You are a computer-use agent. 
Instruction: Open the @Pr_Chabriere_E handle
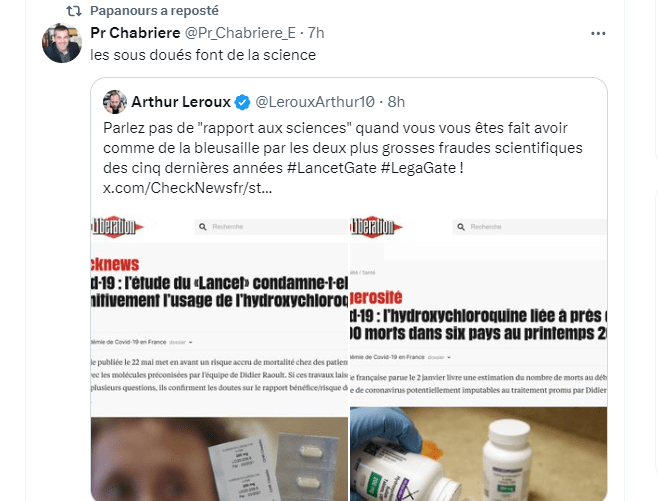coord(240,33)
